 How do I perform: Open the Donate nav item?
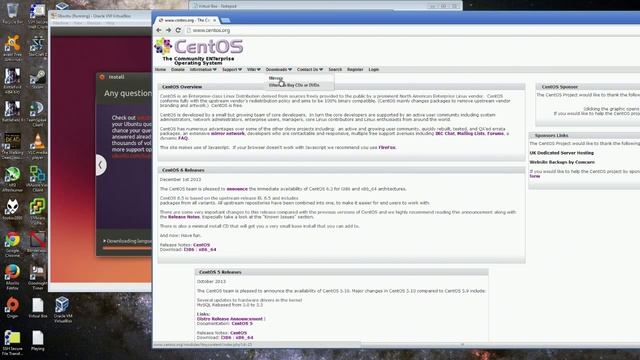point(178,70)
